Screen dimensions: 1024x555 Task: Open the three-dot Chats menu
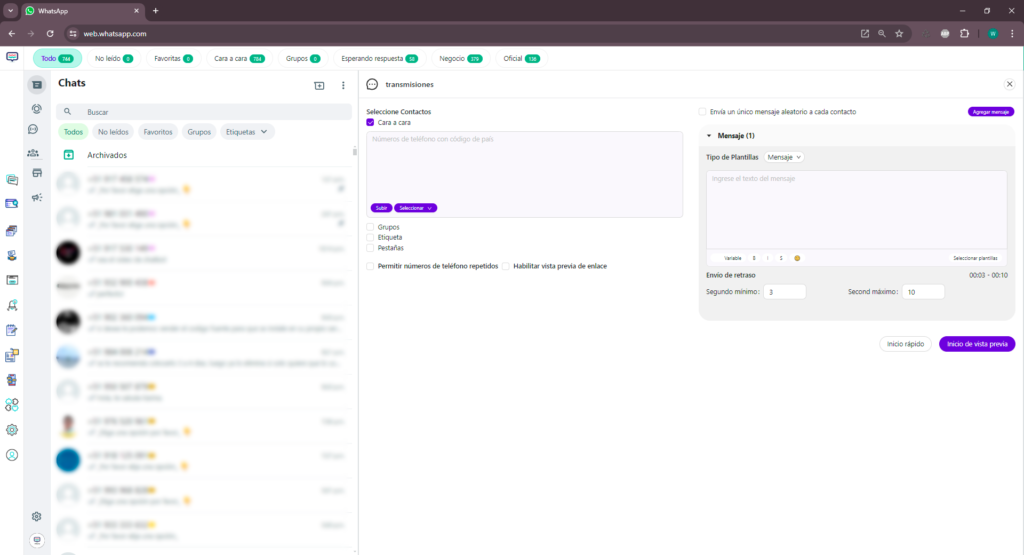[344, 86]
